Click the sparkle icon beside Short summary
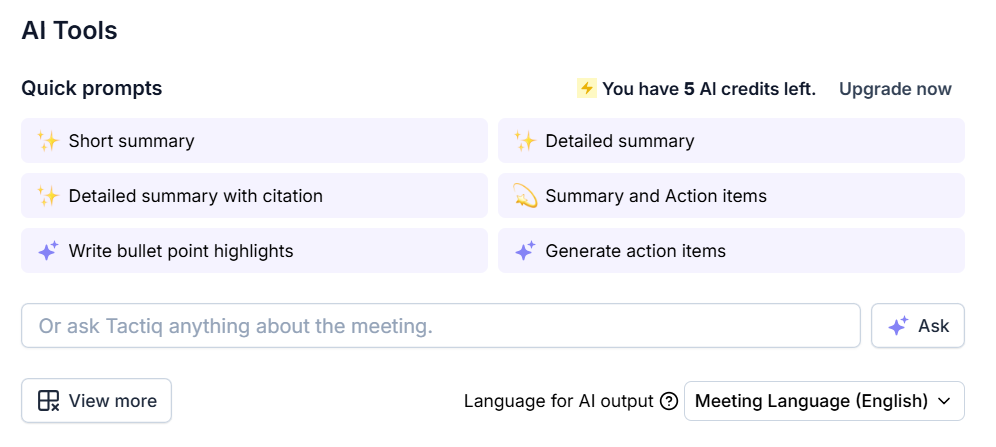 [x=48, y=141]
